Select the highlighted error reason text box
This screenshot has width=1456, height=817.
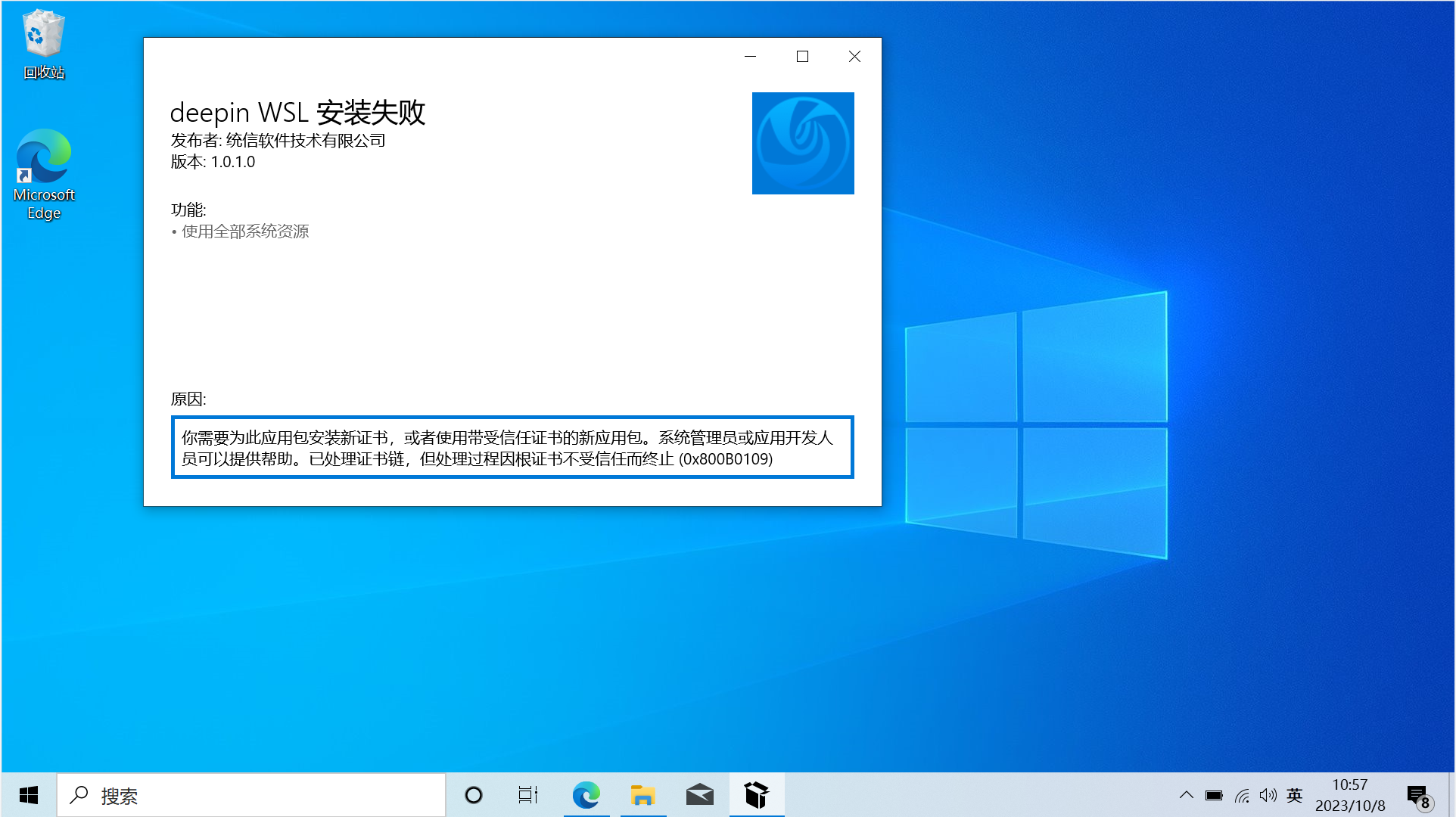512,447
